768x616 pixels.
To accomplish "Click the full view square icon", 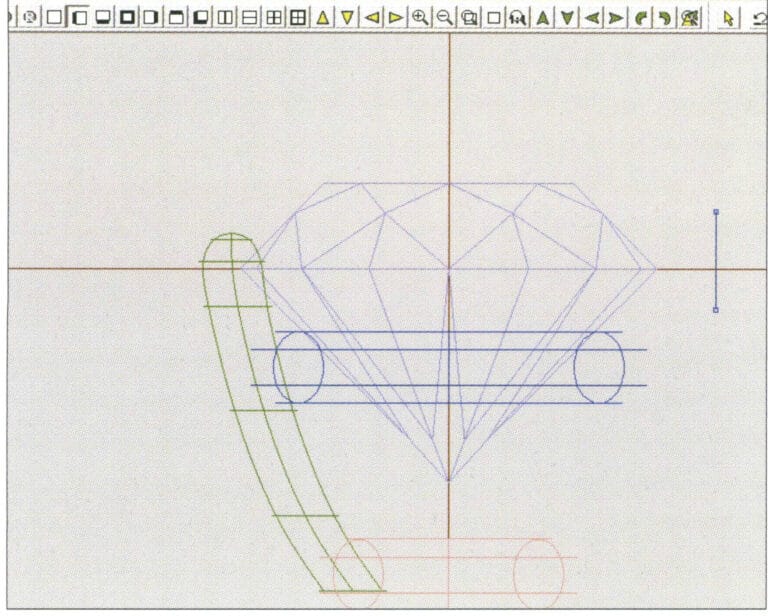I will 494,18.
